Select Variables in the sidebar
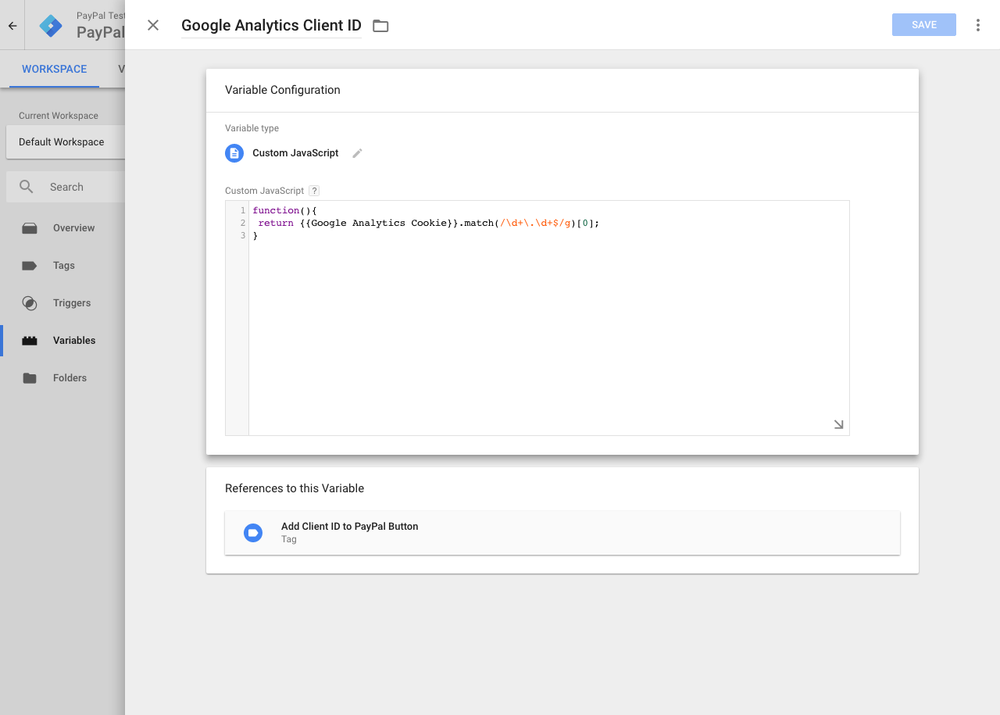Image resolution: width=1000 pixels, height=715 pixels. 62,341
